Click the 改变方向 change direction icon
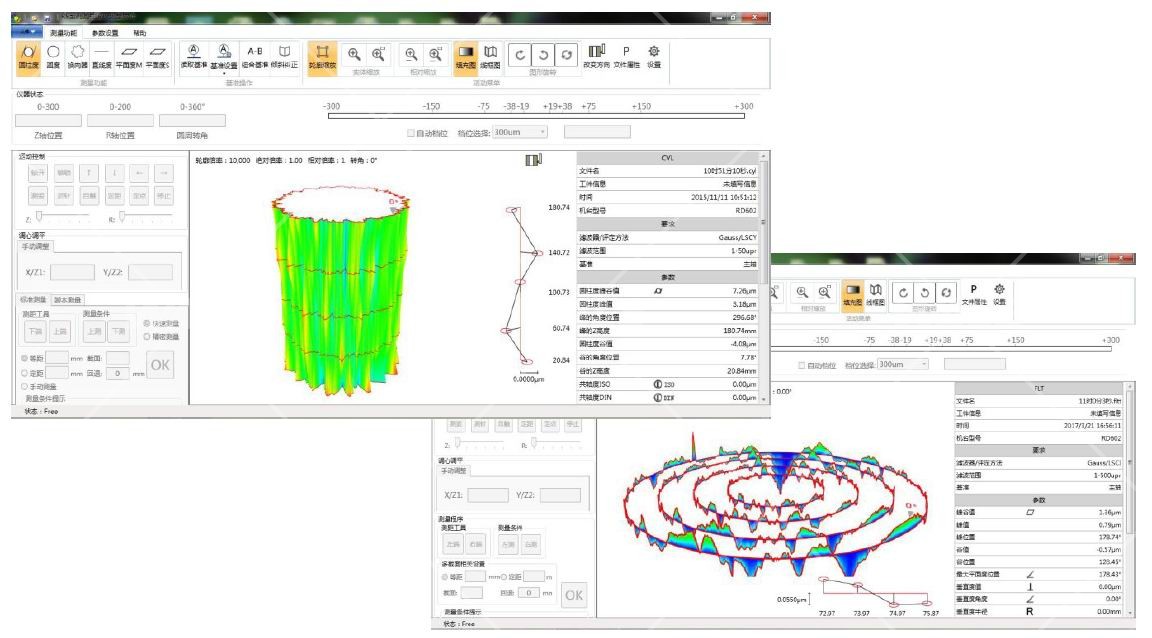1152x638 pixels. (x=597, y=56)
